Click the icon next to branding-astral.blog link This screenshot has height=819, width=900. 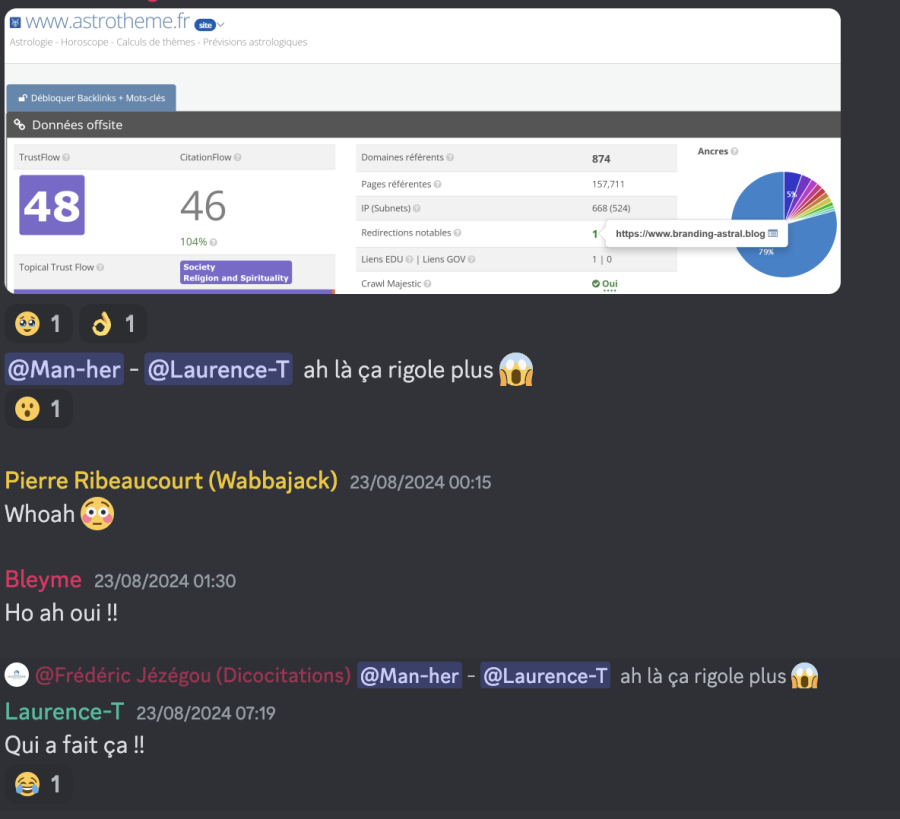click(x=773, y=234)
